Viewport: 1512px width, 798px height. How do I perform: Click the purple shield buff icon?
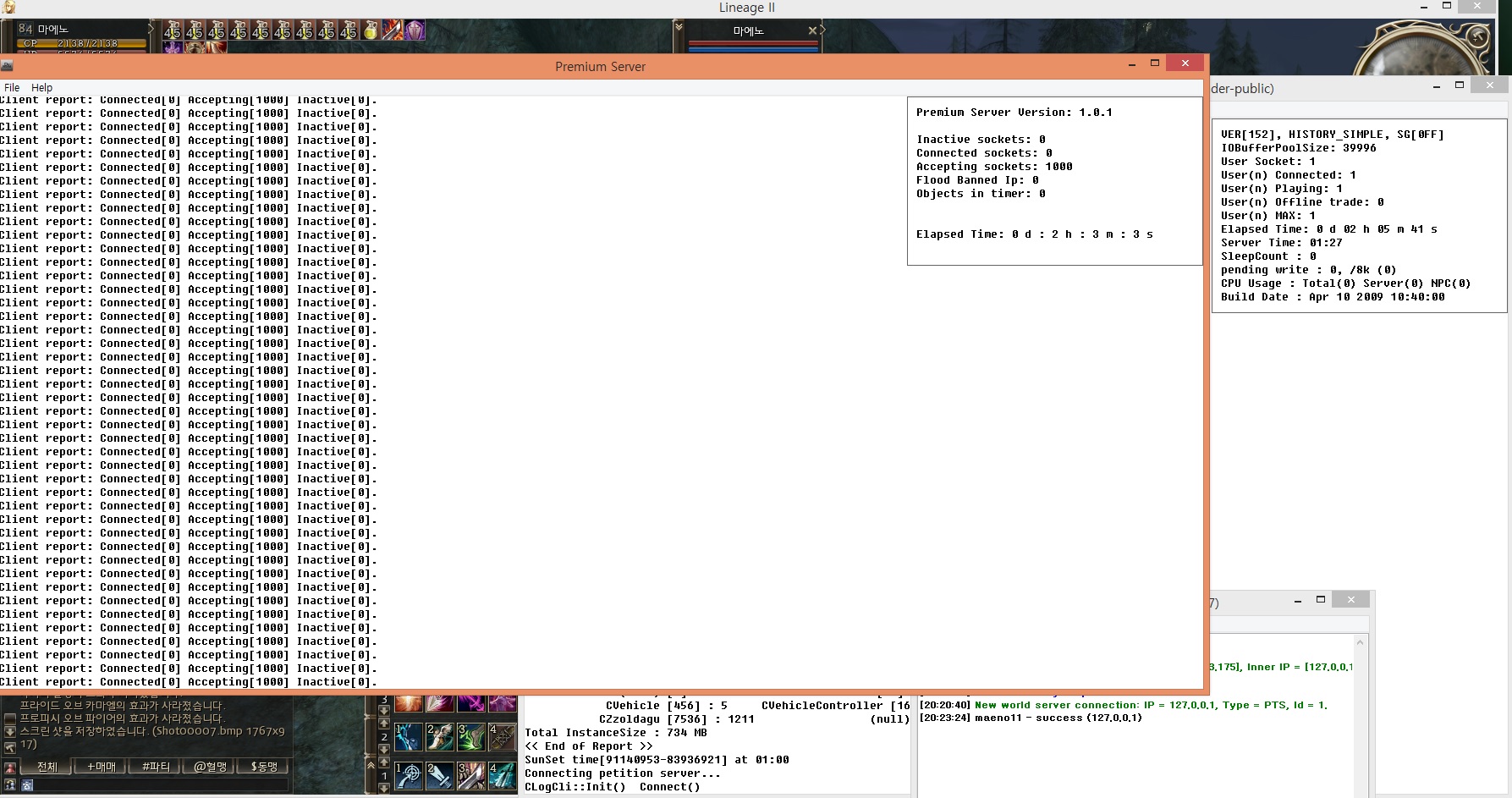[x=415, y=31]
